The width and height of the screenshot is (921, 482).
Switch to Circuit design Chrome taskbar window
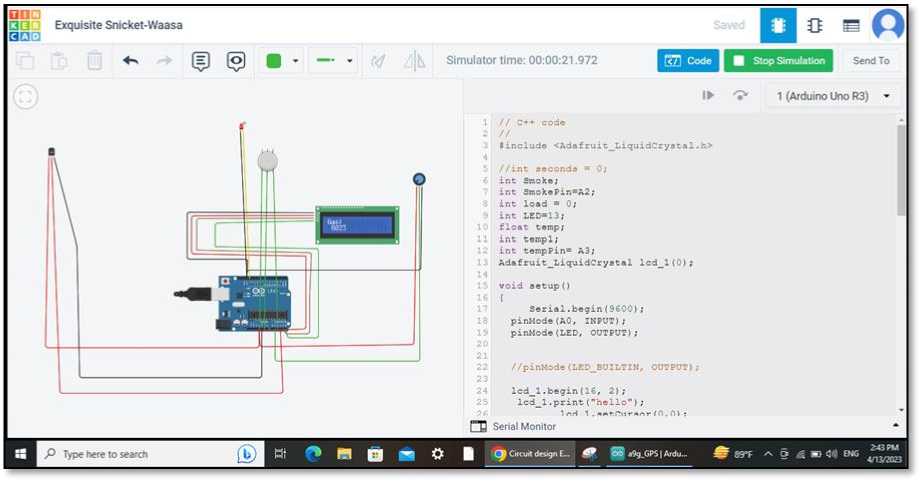click(532, 454)
